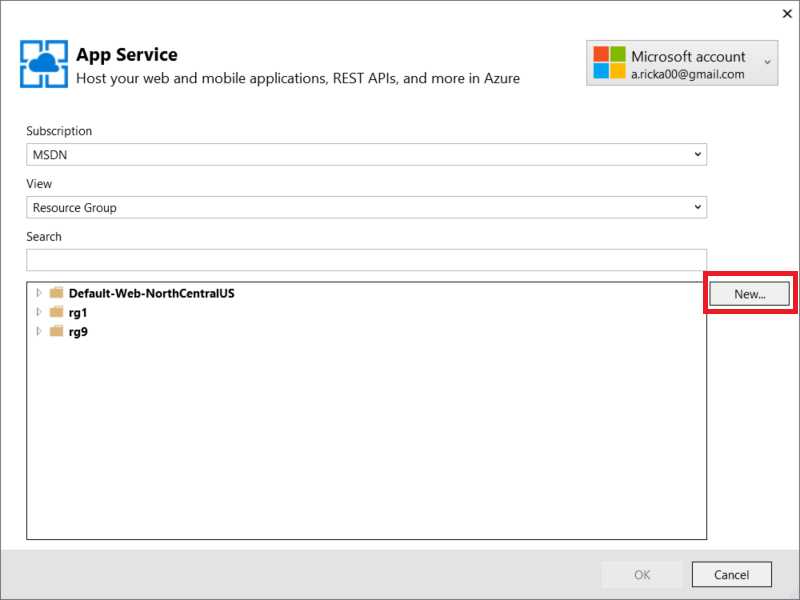Click the View label

click(x=39, y=184)
